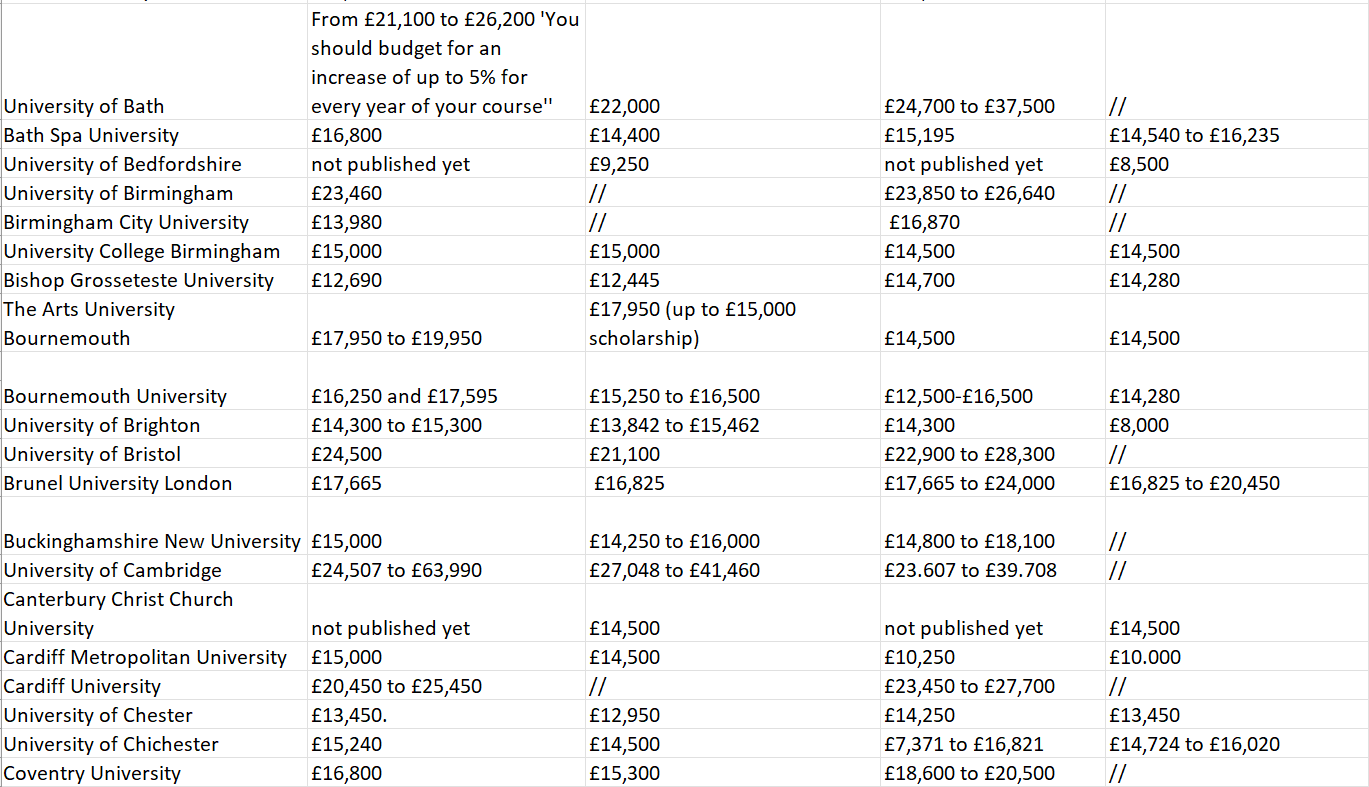The width and height of the screenshot is (1369, 787).
Task: Select Bishop Grosseteste University's £12,445 cell
Action: [x=624, y=280]
